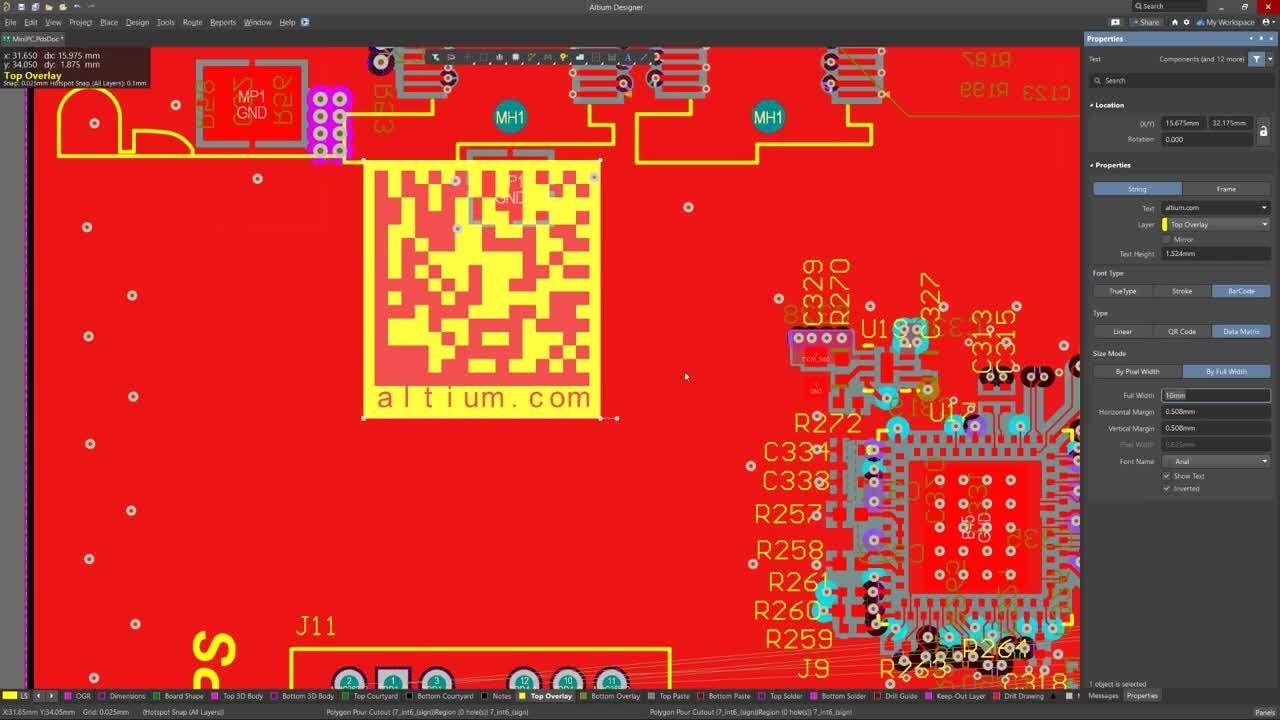
Task: Select TrueType font type
Action: [x=1122, y=291]
